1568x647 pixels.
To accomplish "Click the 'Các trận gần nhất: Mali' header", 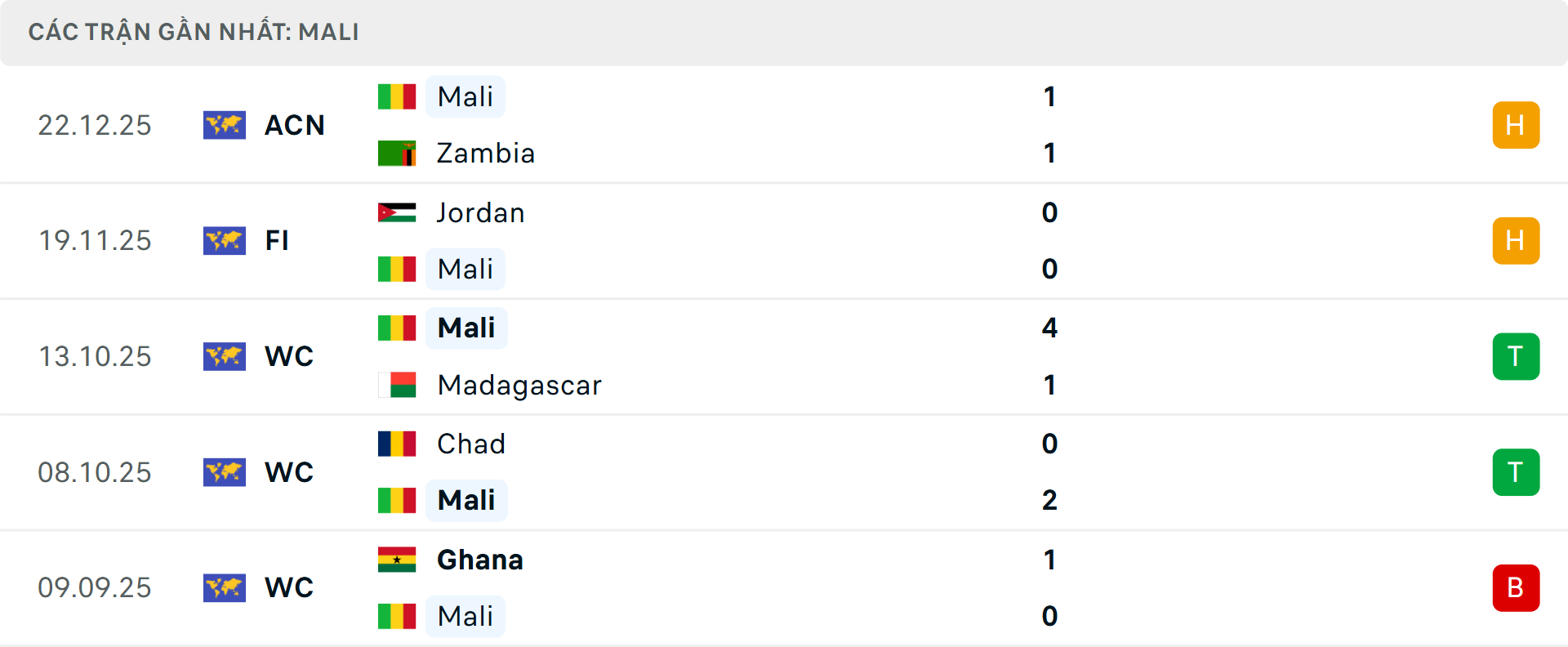I will 194,33.
